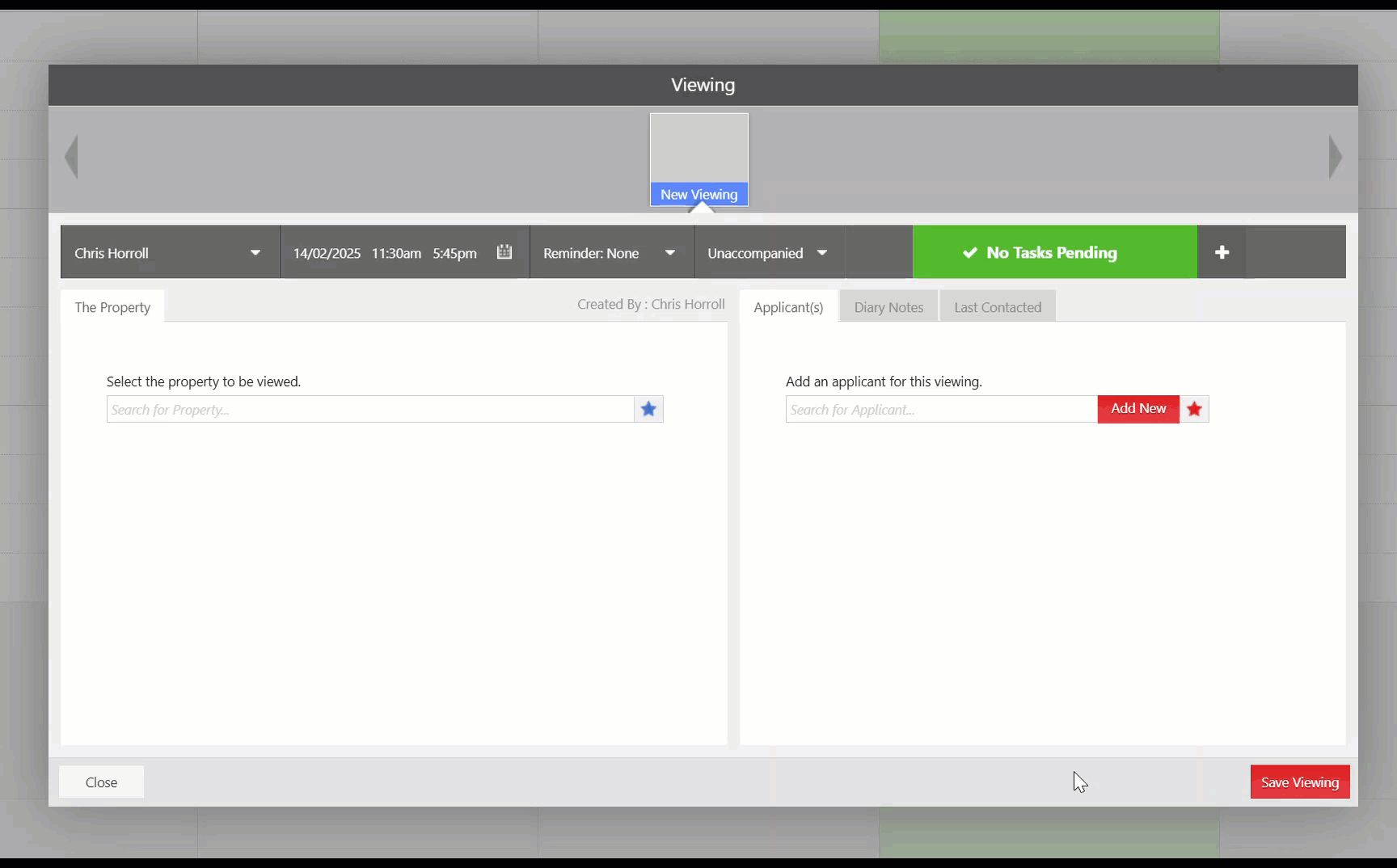Open the calendar date picker icon
The image size is (1397, 868).
coord(504,252)
